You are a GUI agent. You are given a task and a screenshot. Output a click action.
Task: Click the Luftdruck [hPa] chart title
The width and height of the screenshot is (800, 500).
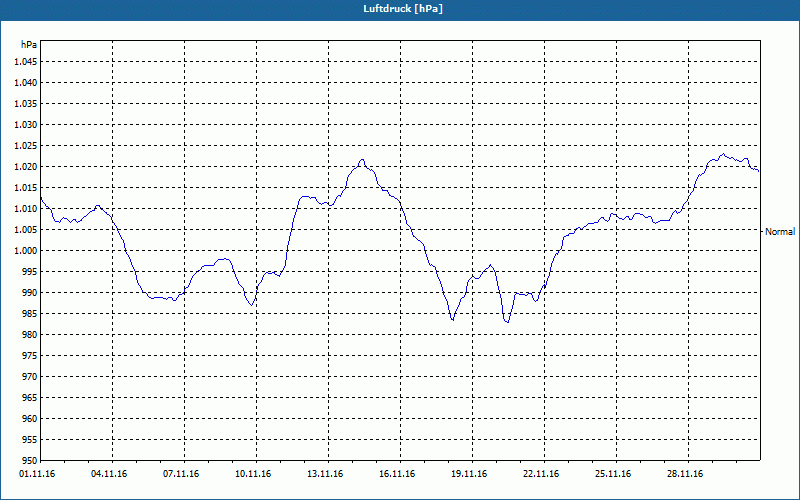(403, 9)
